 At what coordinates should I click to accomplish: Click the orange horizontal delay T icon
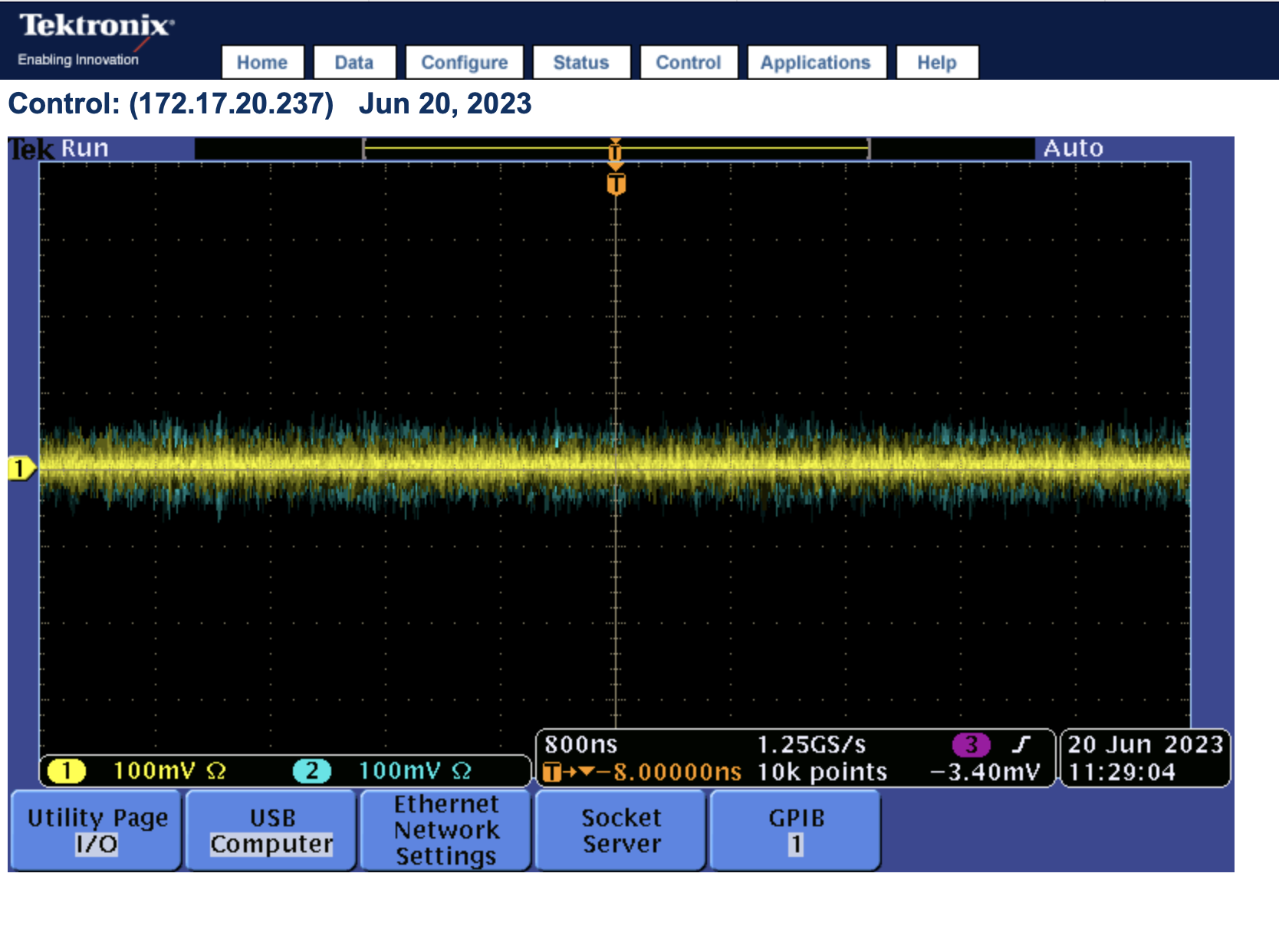click(551, 772)
